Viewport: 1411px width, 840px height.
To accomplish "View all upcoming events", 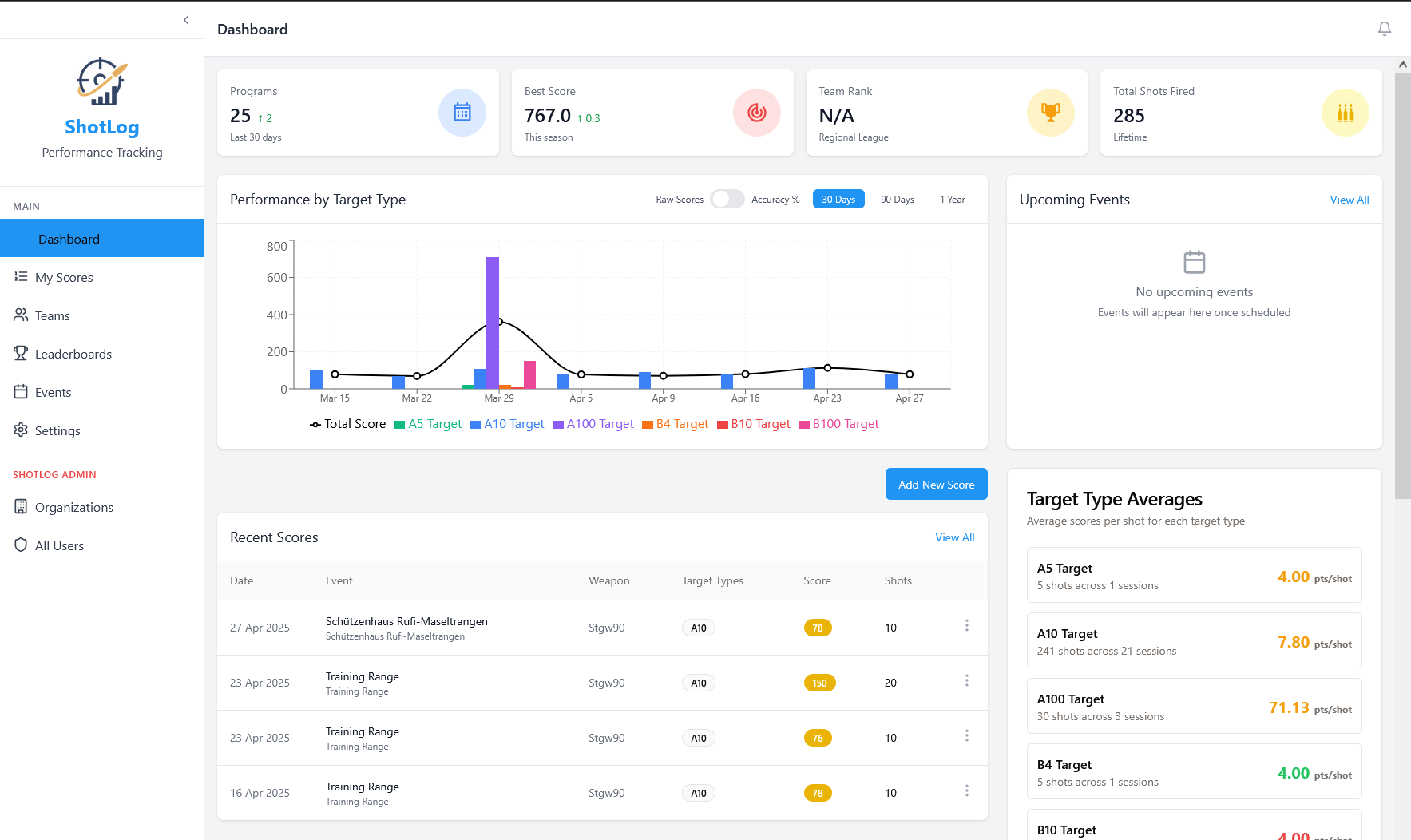I will pyautogui.click(x=1349, y=200).
